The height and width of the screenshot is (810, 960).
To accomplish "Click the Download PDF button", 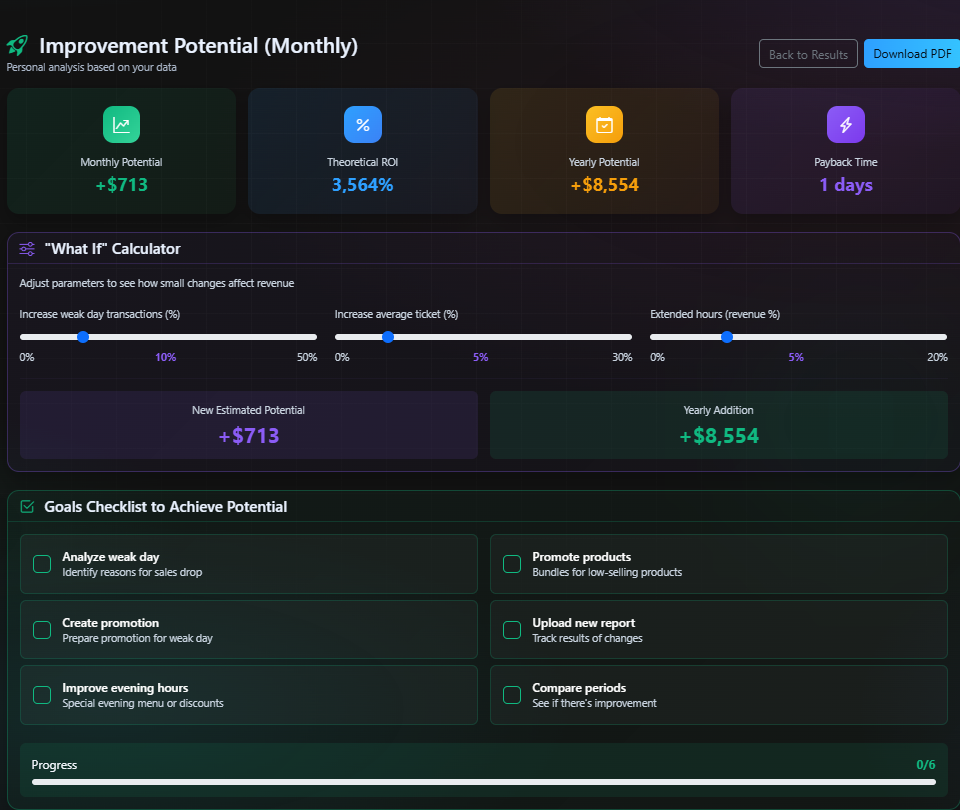I will point(912,53).
